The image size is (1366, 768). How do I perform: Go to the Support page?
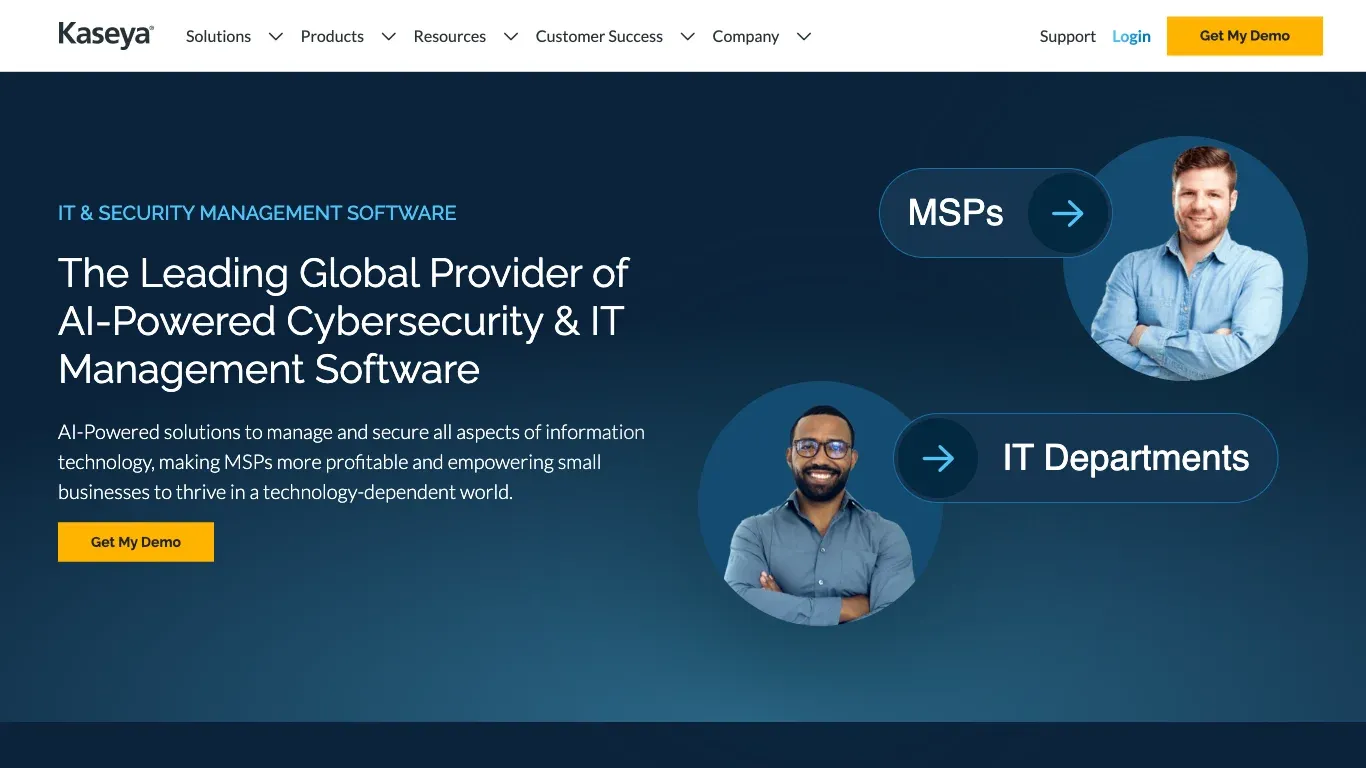pyautogui.click(x=1067, y=36)
